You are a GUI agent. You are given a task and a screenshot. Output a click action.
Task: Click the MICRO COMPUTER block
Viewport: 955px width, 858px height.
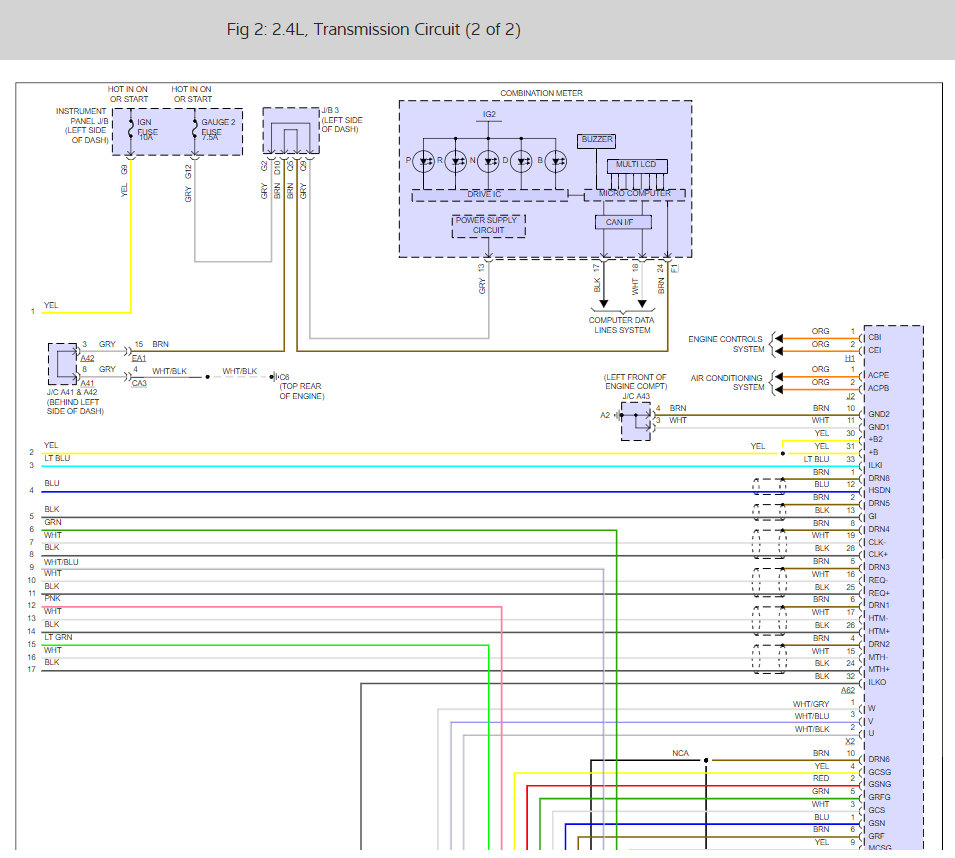click(x=635, y=194)
